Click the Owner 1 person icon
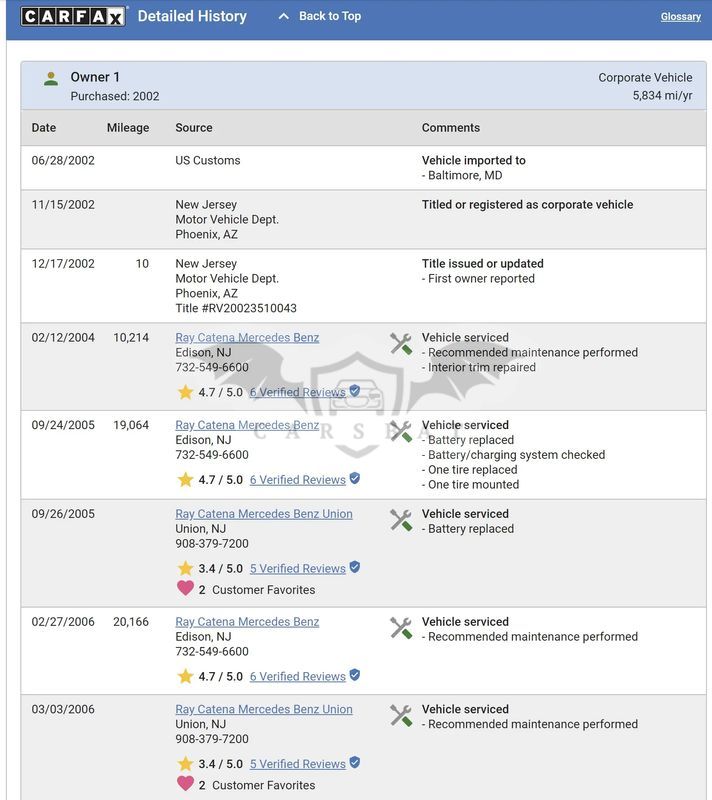 click(50, 79)
